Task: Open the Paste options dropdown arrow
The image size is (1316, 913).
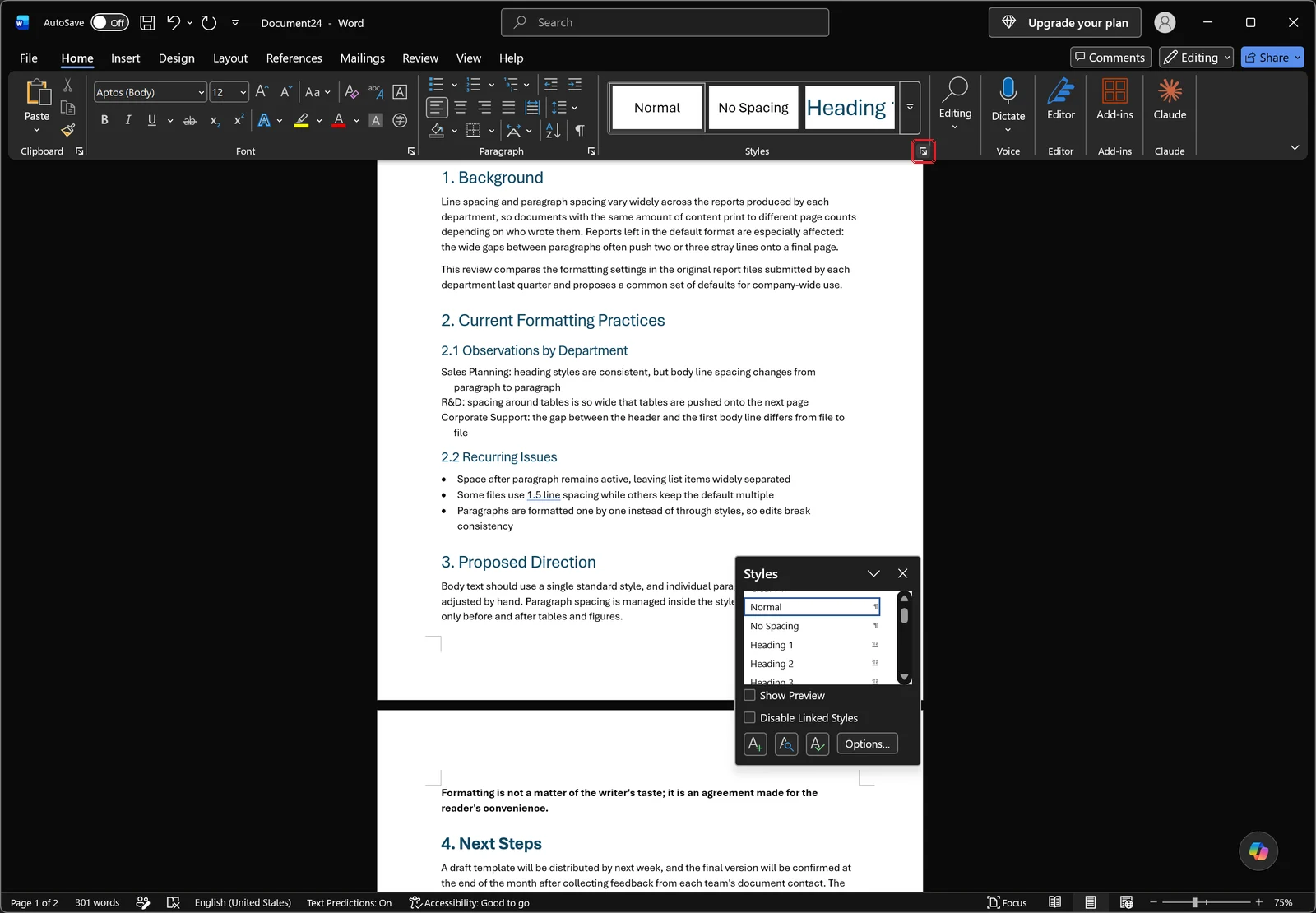Action: click(37, 130)
